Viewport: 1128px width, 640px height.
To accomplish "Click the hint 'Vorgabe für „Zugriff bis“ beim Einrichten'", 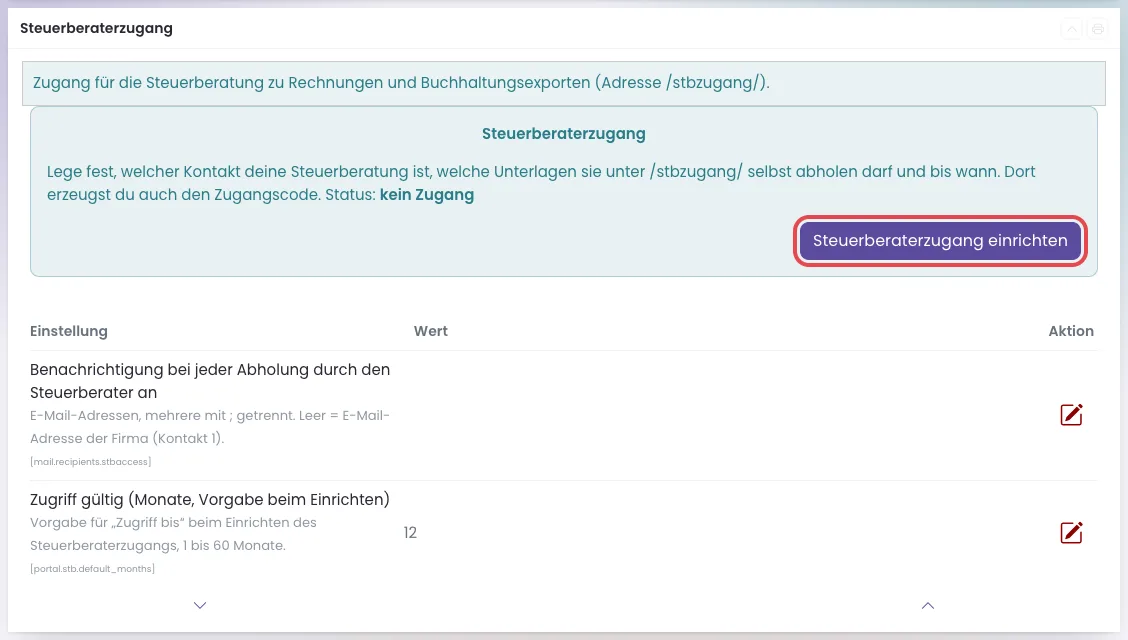I will (173, 534).
